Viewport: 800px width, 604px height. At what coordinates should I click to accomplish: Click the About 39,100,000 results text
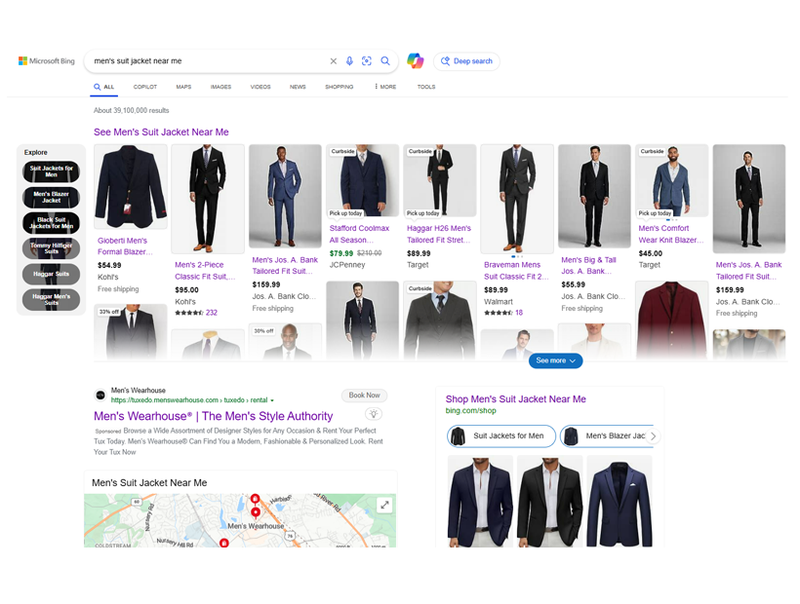tap(131, 111)
